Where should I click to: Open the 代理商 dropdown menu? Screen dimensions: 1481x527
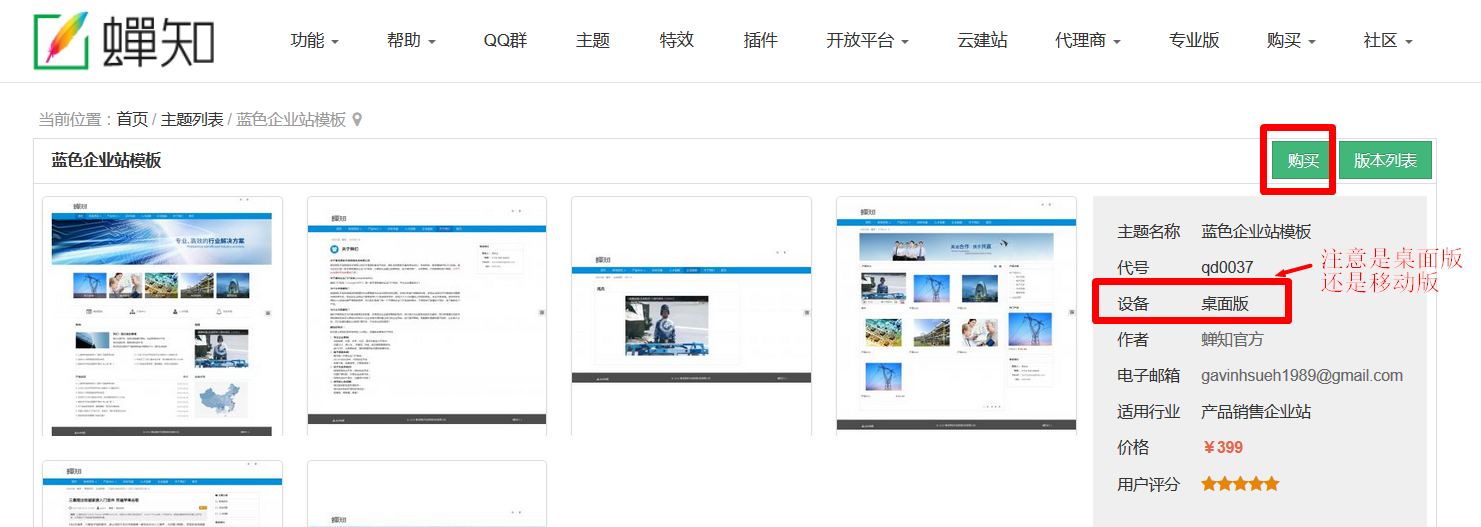[1087, 41]
